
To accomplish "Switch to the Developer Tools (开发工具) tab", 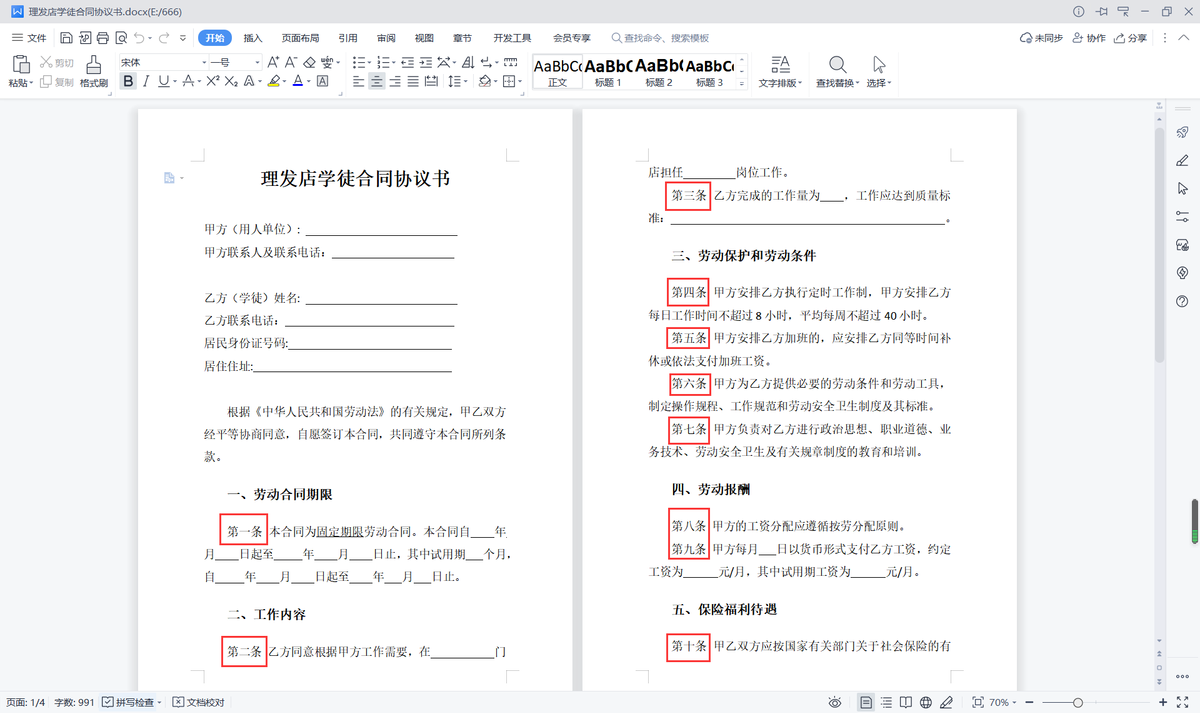I will coord(512,38).
